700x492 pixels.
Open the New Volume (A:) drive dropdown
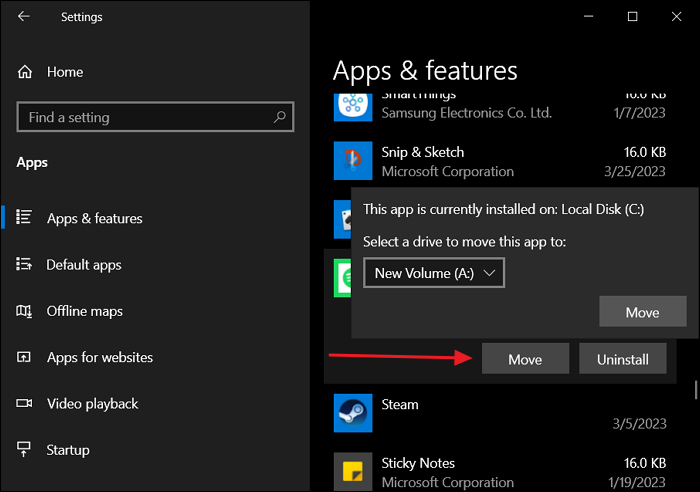coord(434,272)
